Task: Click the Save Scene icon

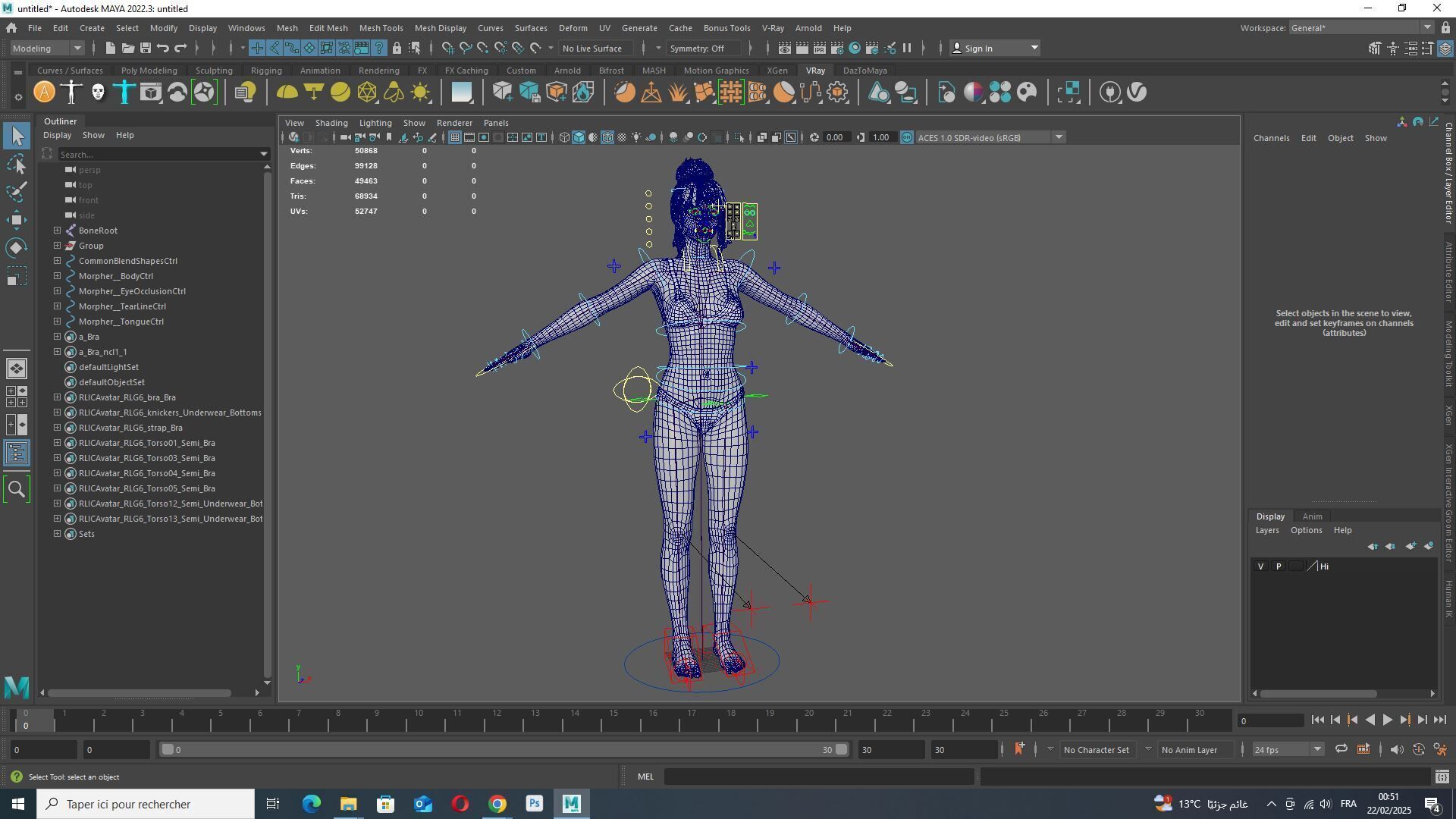Action: coord(146,49)
